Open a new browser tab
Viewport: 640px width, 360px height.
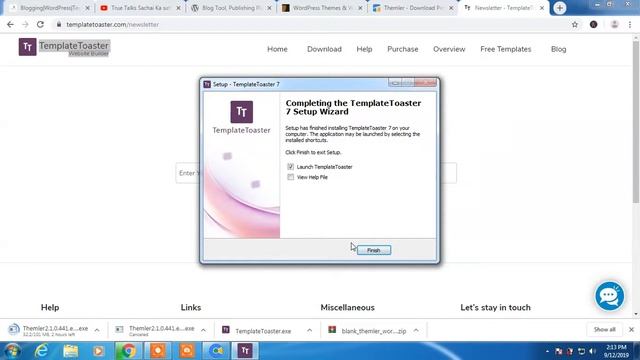560,8
